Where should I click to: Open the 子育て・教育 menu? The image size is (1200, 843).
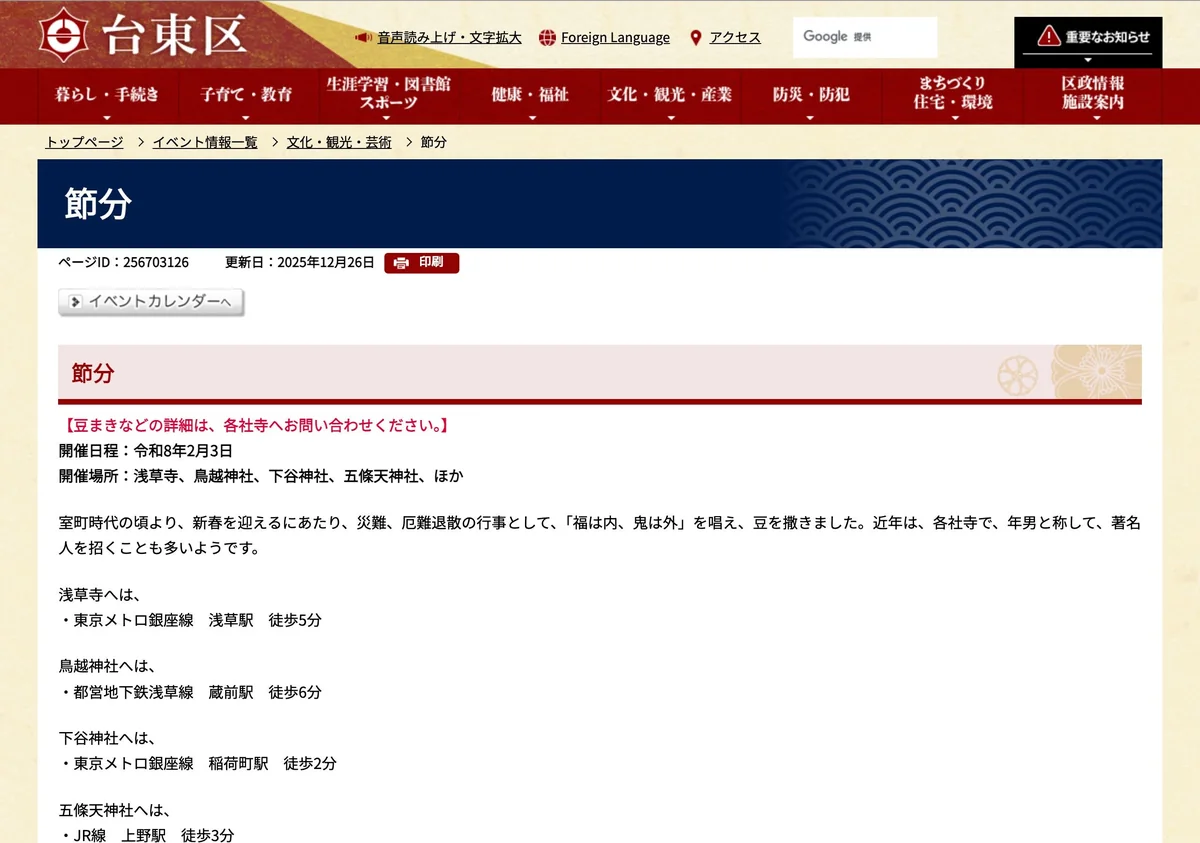tap(246, 96)
